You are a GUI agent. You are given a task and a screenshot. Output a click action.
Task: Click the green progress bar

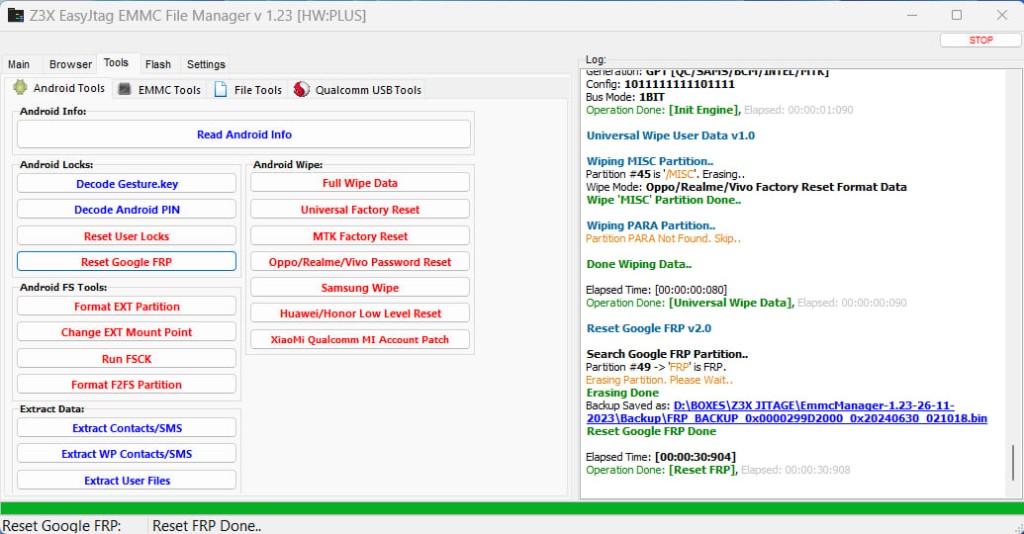[512, 508]
